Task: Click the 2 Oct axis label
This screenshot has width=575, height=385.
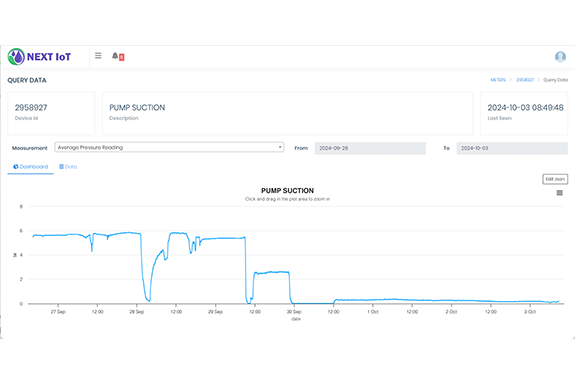Action: pos(451,312)
